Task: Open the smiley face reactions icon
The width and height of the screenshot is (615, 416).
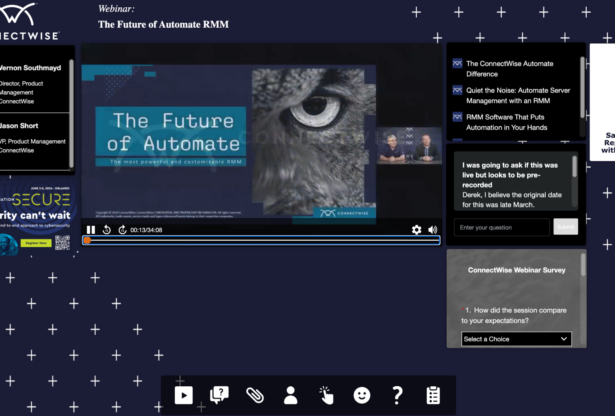Action: click(x=362, y=395)
